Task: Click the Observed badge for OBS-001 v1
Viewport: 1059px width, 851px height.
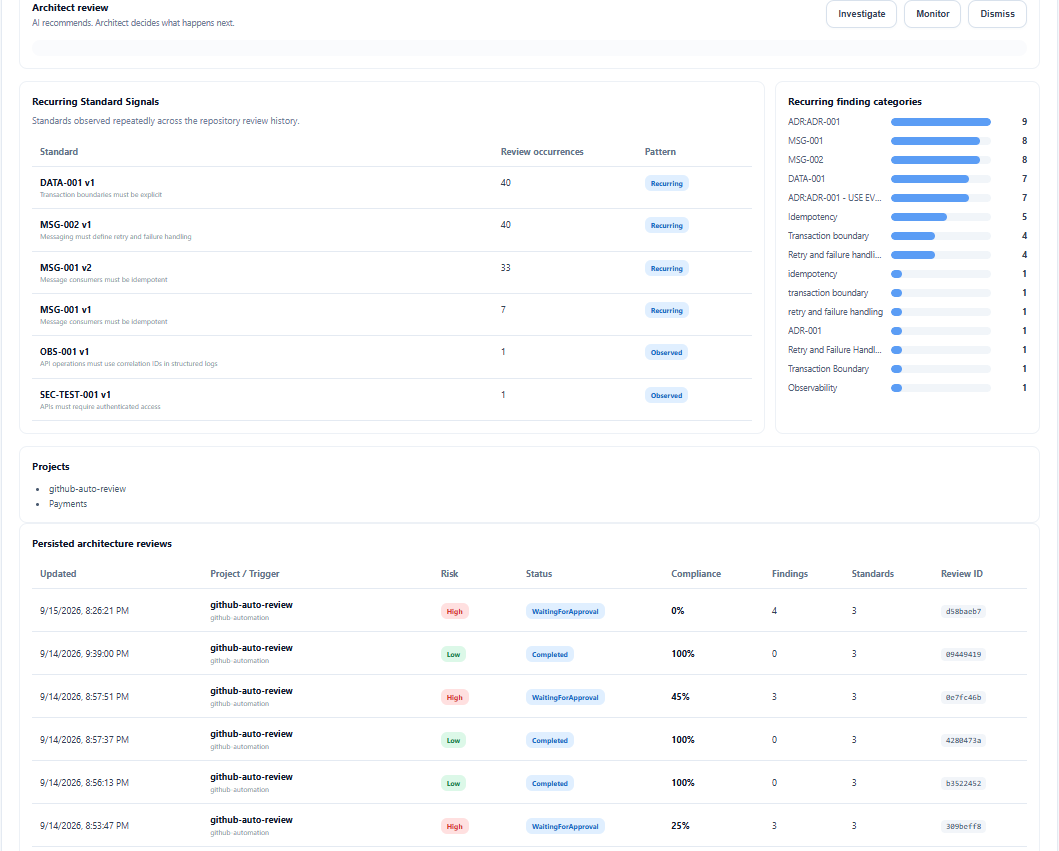Action: (666, 353)
